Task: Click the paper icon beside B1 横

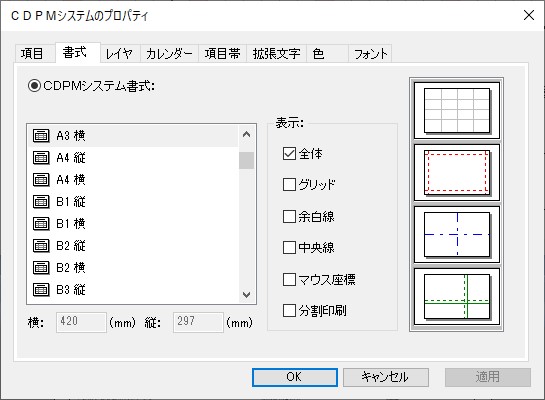Action: [x=41, y=223]
